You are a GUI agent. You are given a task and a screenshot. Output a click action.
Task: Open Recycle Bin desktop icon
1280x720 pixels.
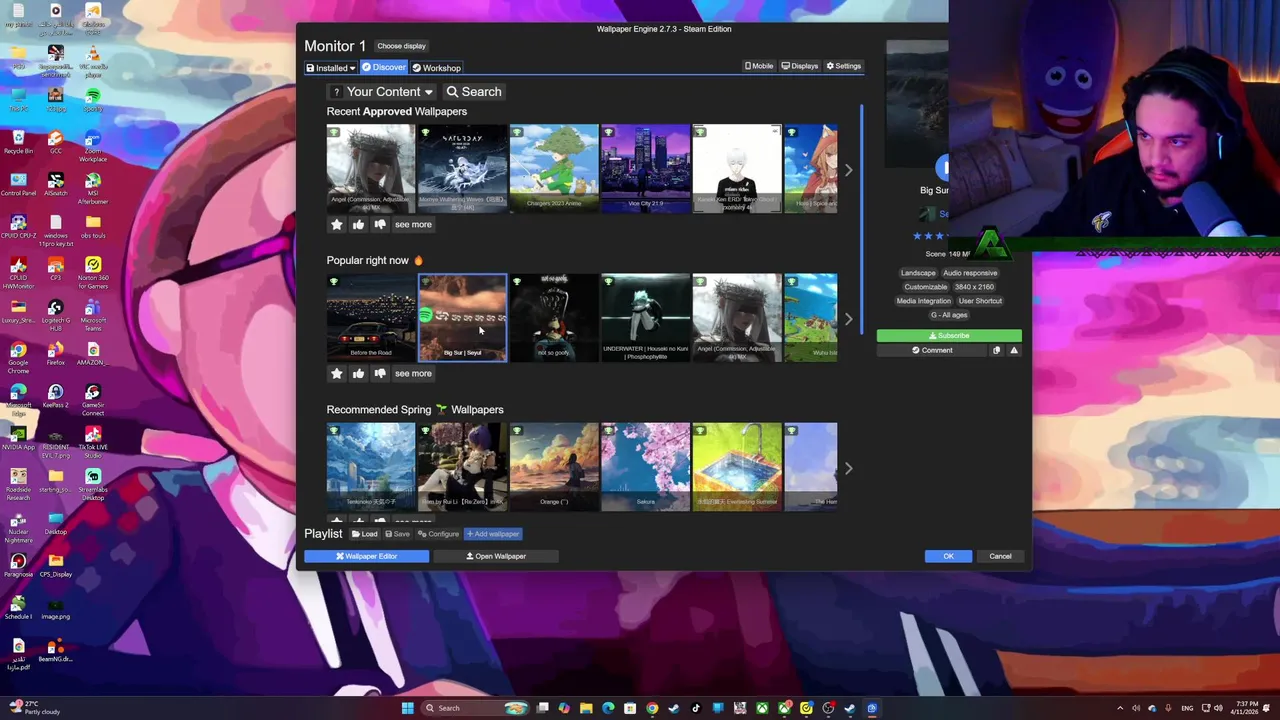[x=18, y=142]
